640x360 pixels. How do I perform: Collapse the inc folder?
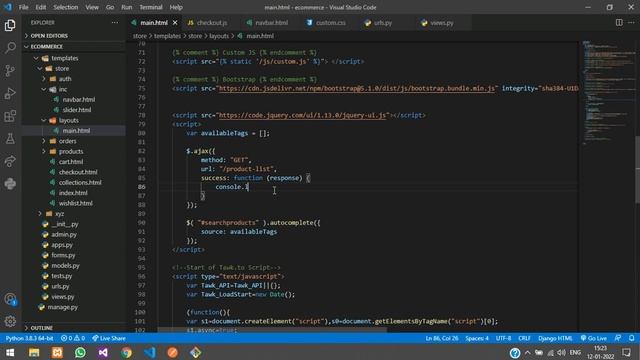point(63,89)
